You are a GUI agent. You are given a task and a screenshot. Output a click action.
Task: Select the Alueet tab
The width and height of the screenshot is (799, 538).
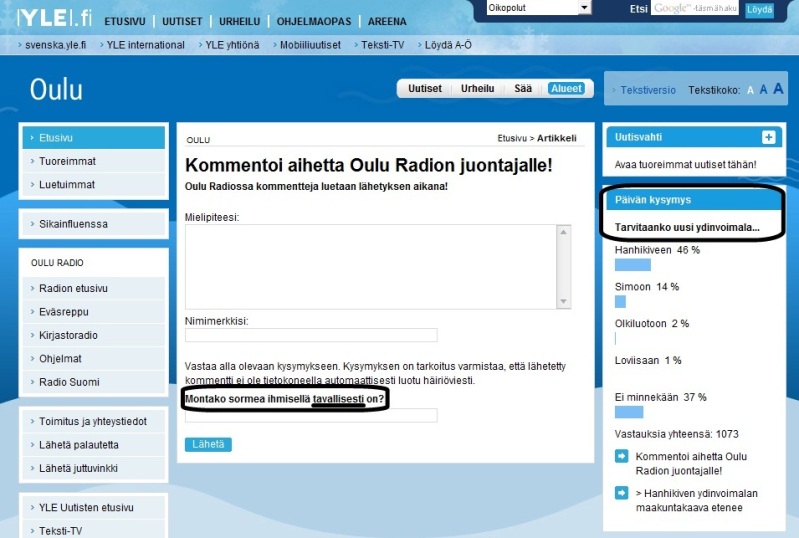(566, 88)
